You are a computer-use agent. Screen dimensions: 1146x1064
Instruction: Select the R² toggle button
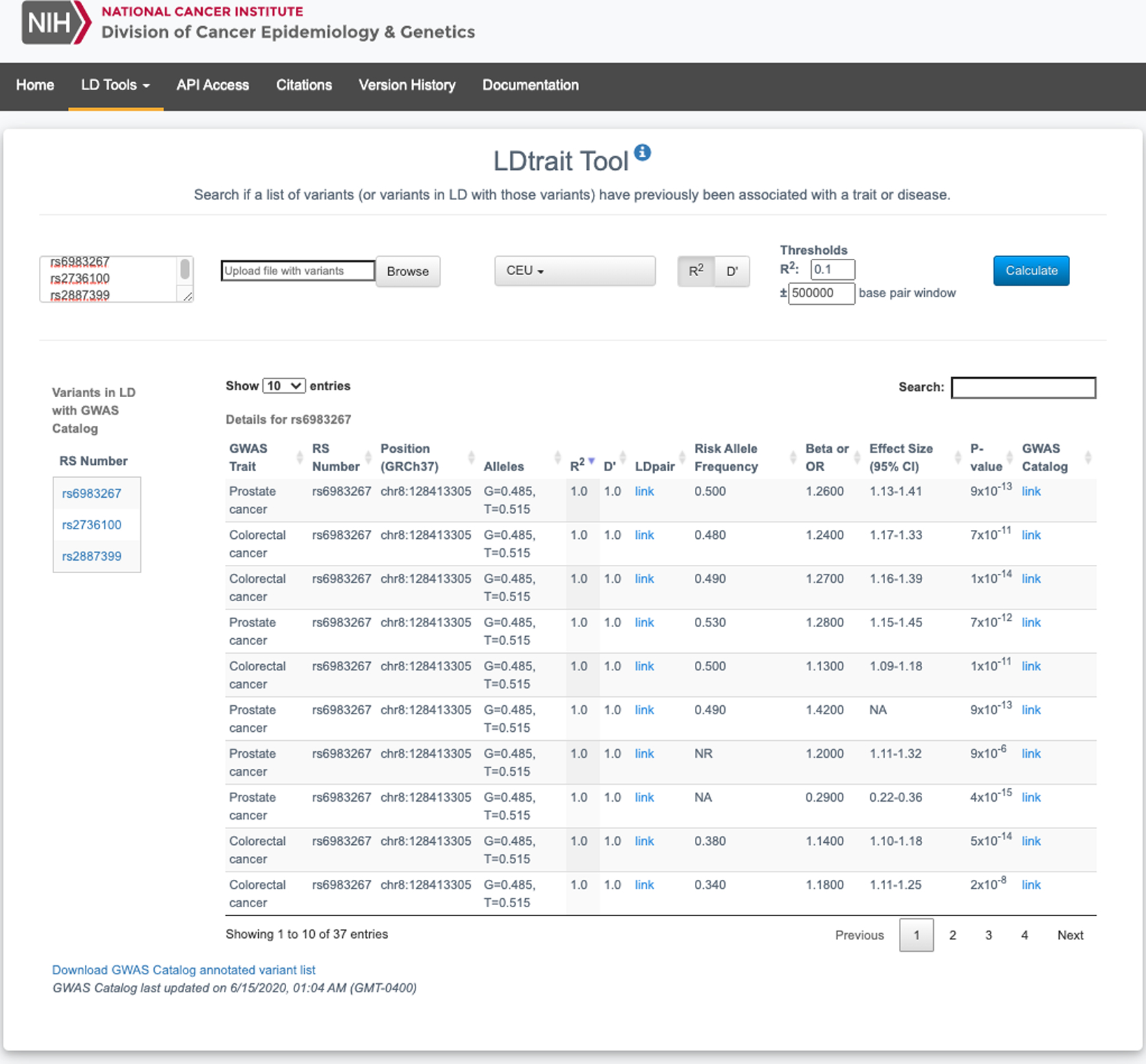[x=696, y=271]
